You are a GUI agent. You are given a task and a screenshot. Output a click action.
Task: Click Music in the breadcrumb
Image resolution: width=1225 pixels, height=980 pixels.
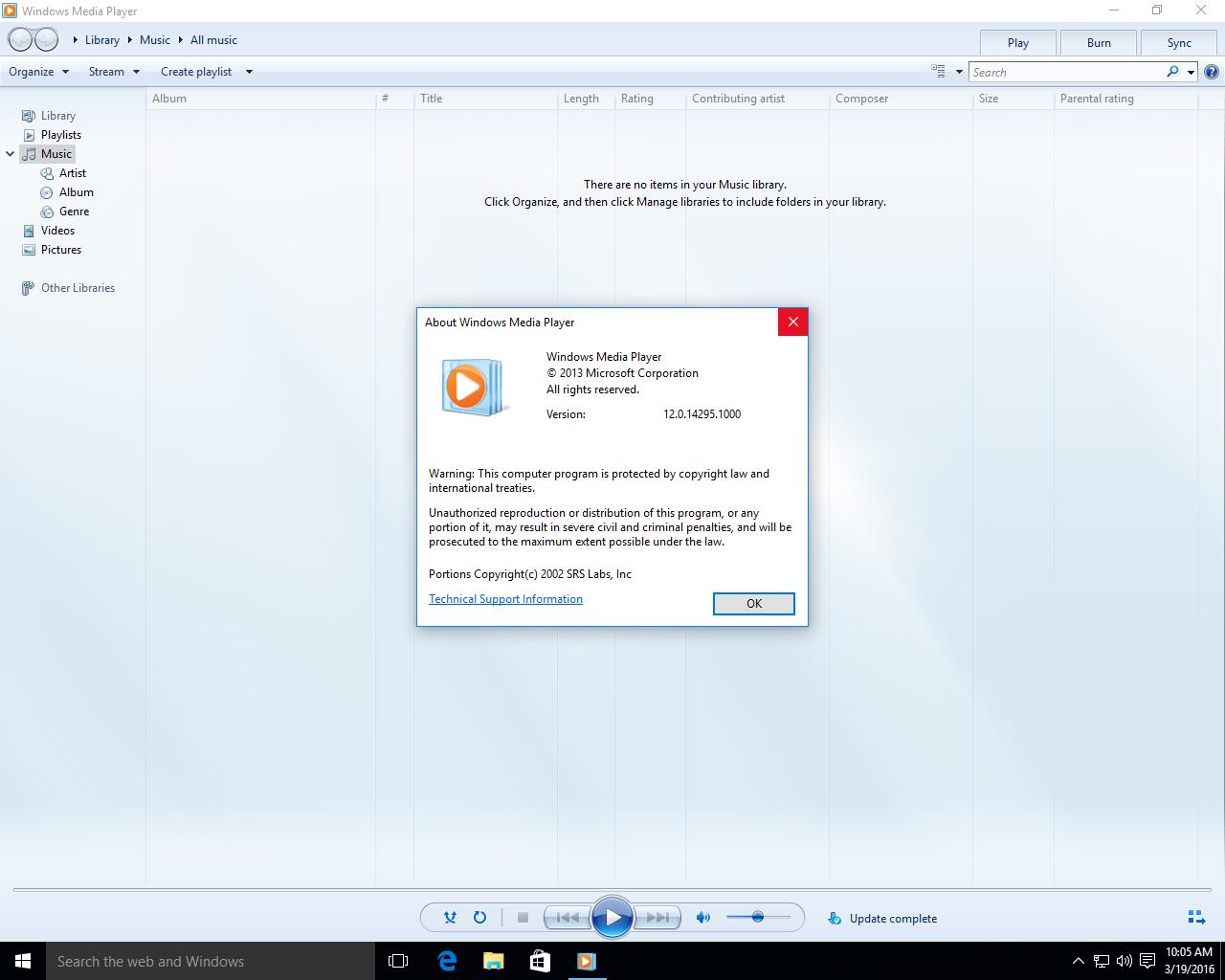[155, 39]
